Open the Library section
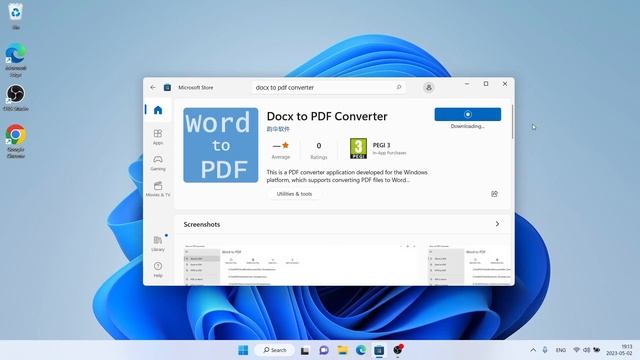640x360 pixels. 158,244
